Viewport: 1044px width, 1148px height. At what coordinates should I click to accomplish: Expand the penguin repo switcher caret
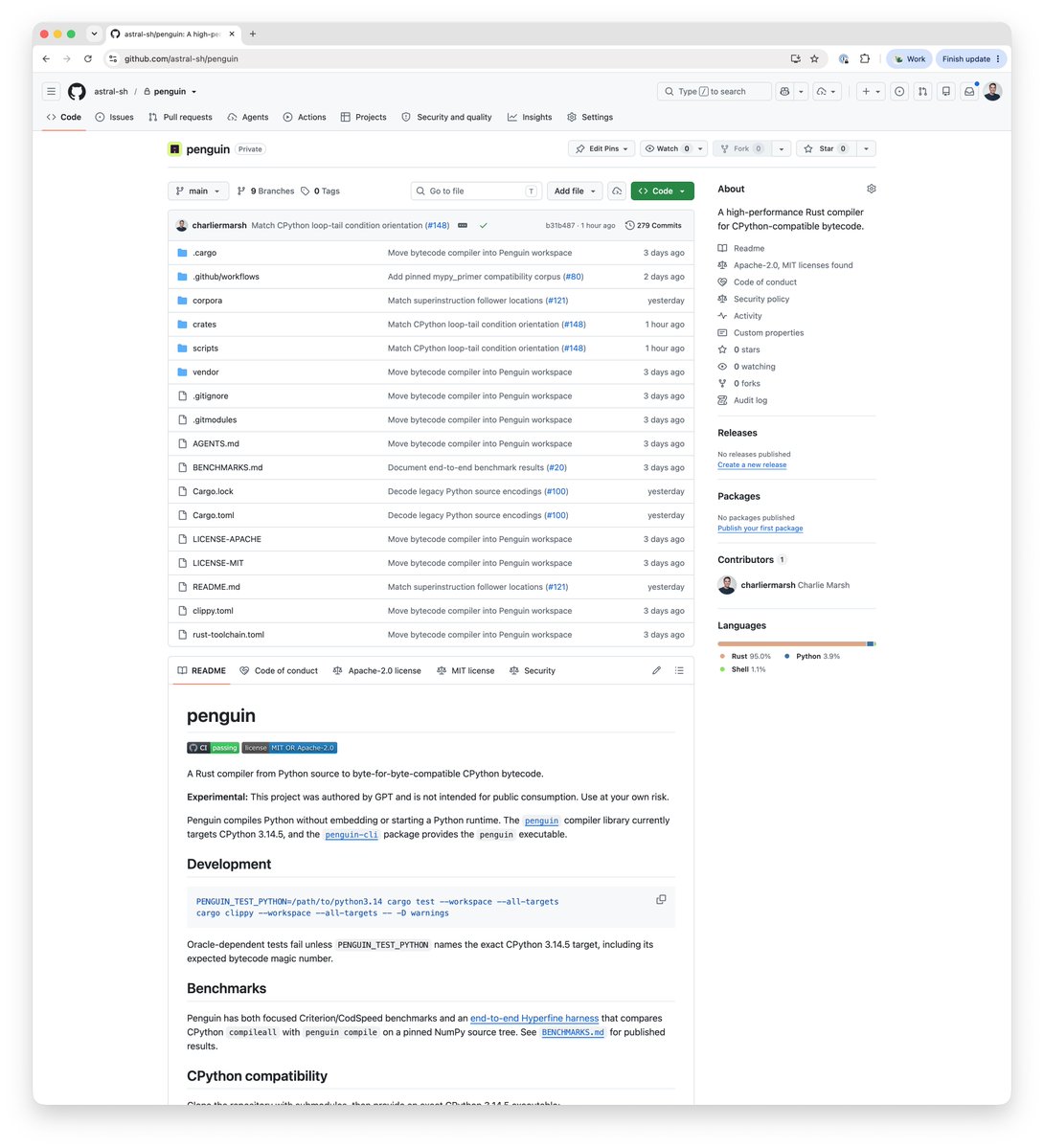194,92
